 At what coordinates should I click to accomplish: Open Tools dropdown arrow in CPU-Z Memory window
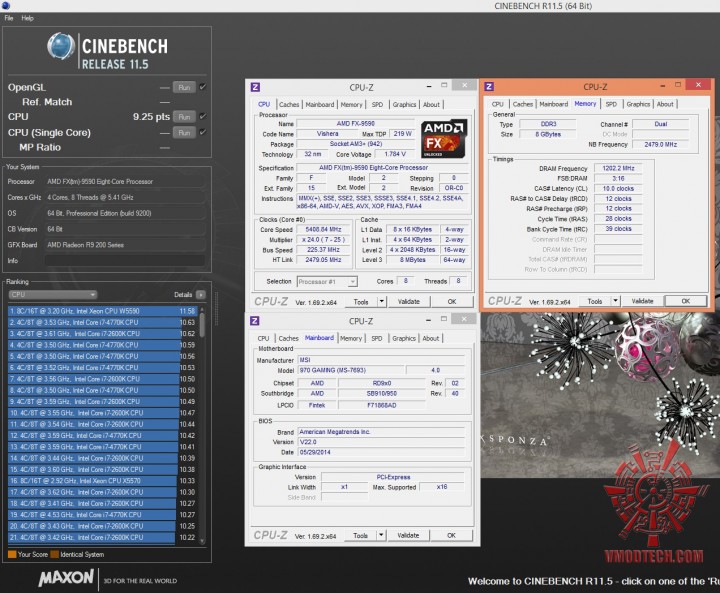pyautogui.click(x=615, y=301)
